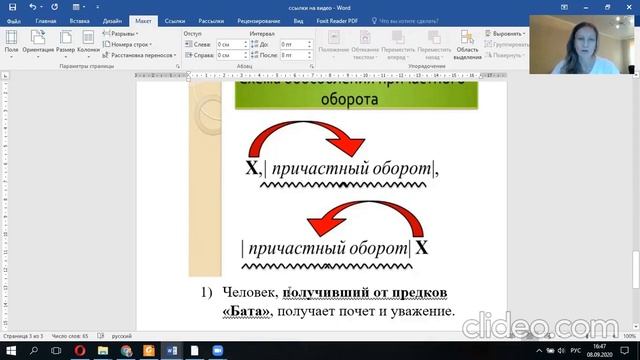The width and height of the screenshot is (640, 360).
Task: Click the ruler tab stop selector
Action: [x=5, y=76]
